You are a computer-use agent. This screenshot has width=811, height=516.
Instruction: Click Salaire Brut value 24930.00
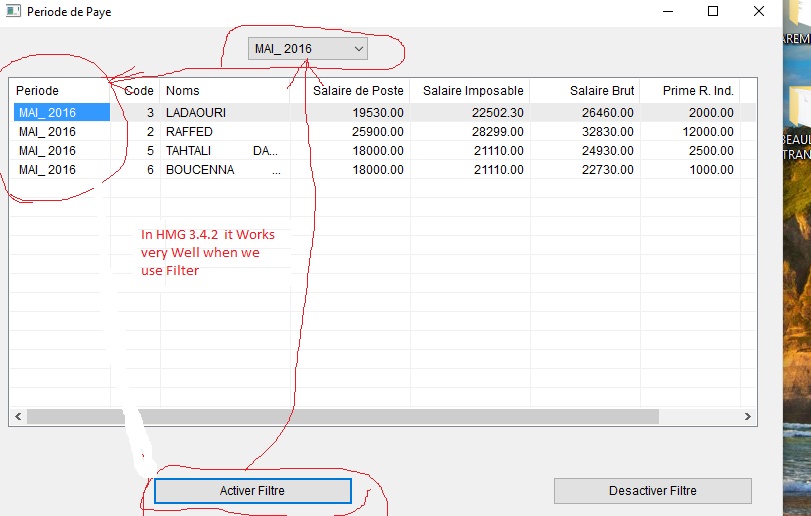tap(608, 150)
